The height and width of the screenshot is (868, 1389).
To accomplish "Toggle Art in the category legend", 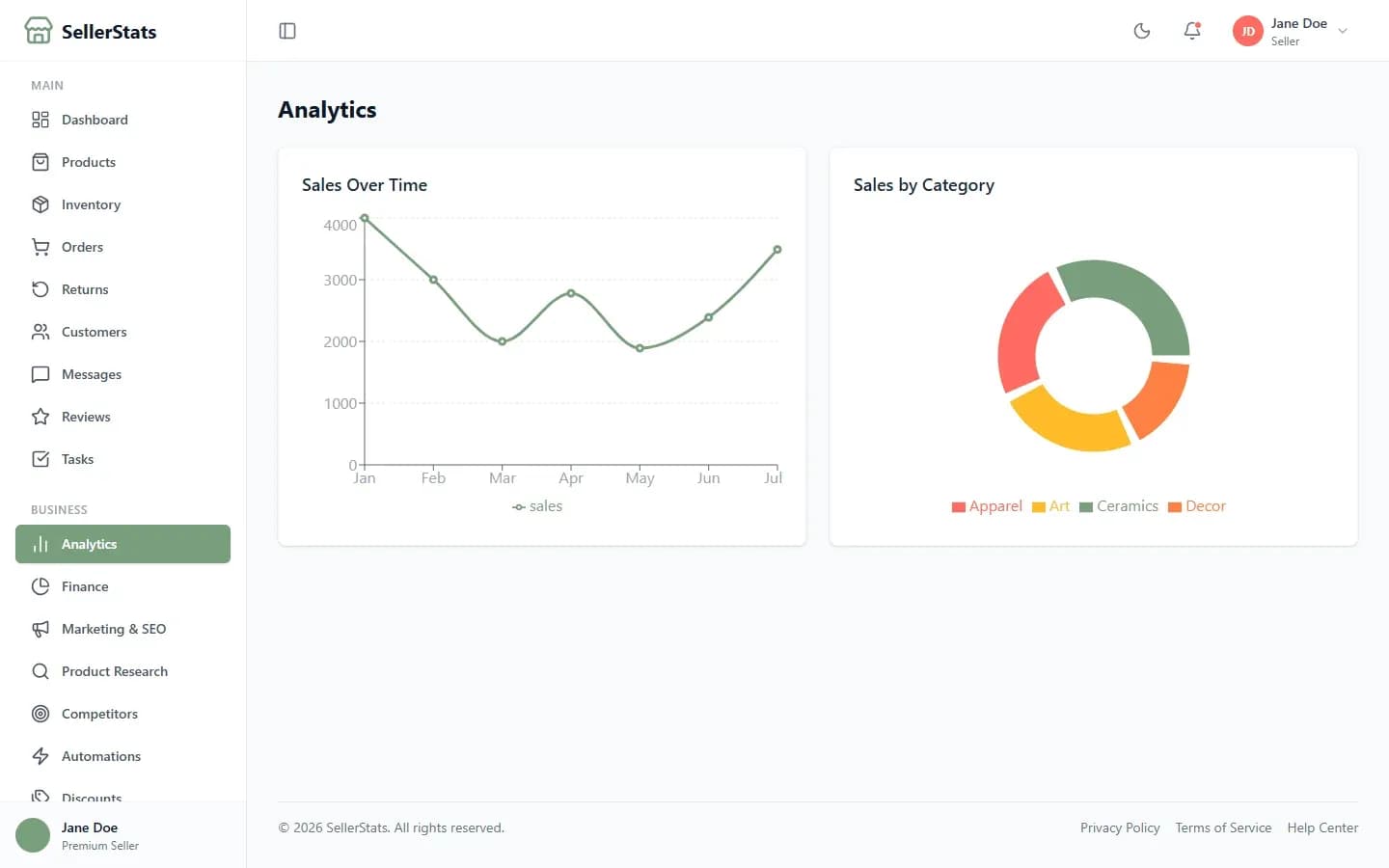I will tap(1050, 506).
